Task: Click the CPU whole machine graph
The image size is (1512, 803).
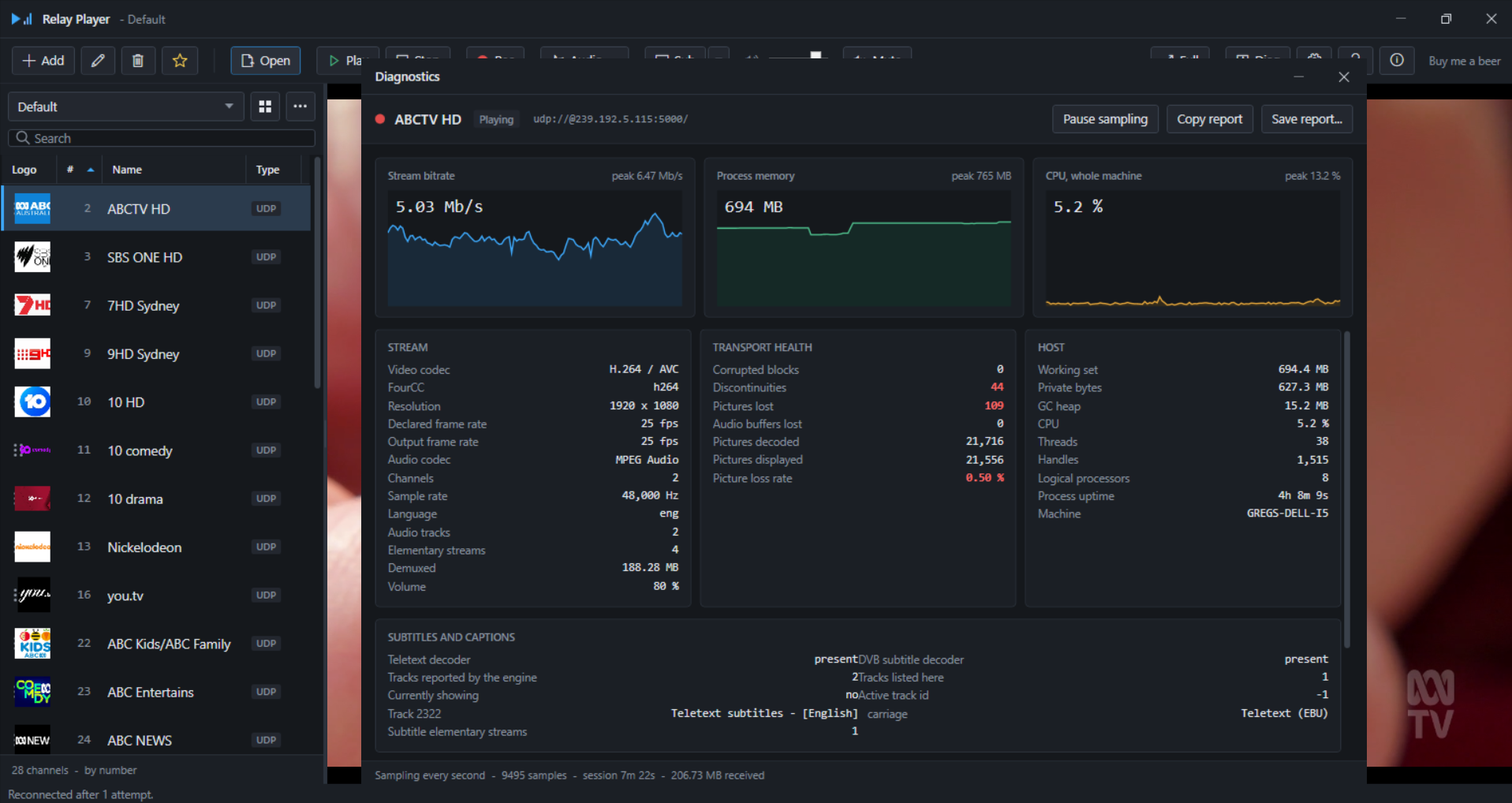Action: point(1193,248)
